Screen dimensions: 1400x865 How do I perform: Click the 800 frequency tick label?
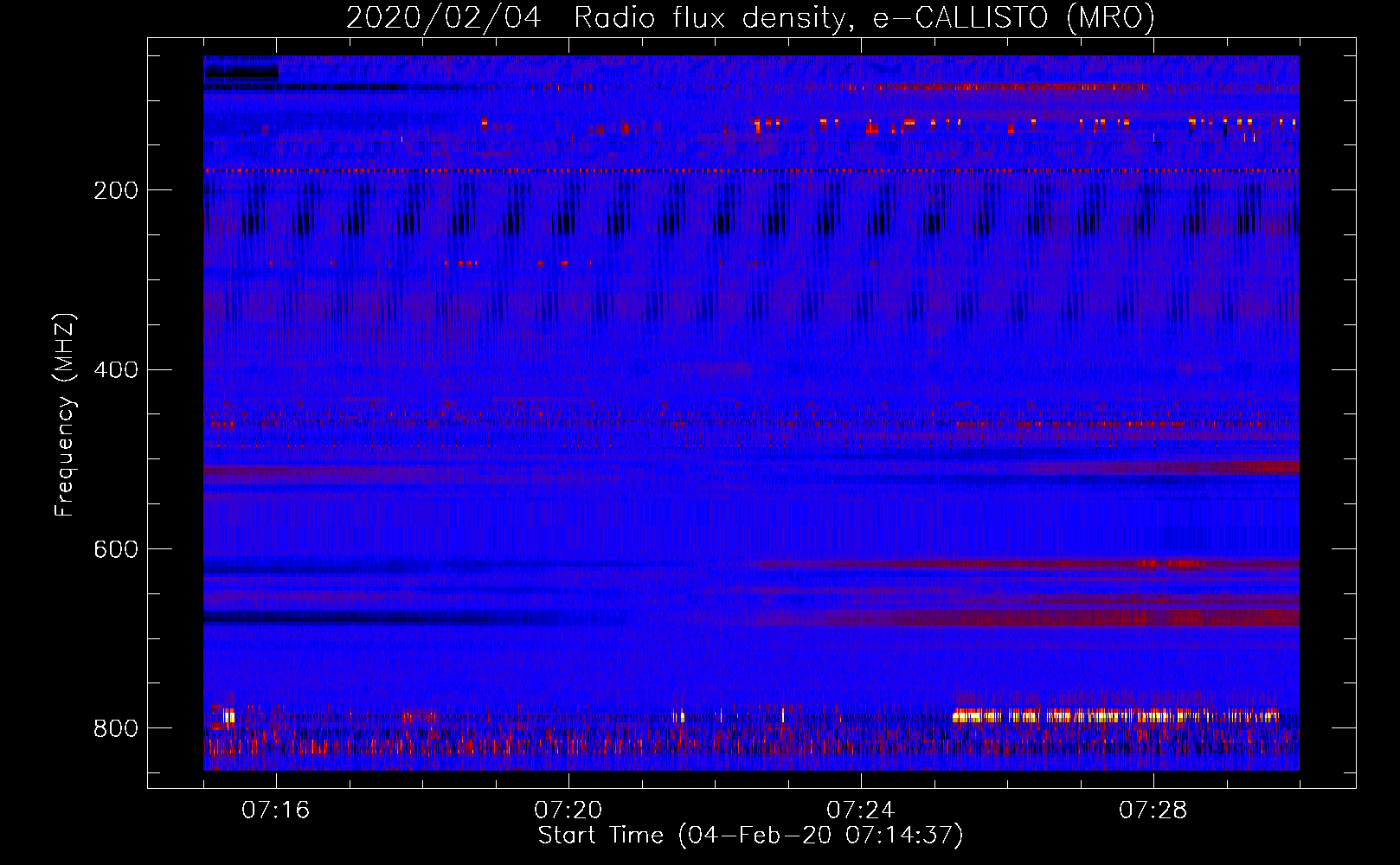[115, 728]
